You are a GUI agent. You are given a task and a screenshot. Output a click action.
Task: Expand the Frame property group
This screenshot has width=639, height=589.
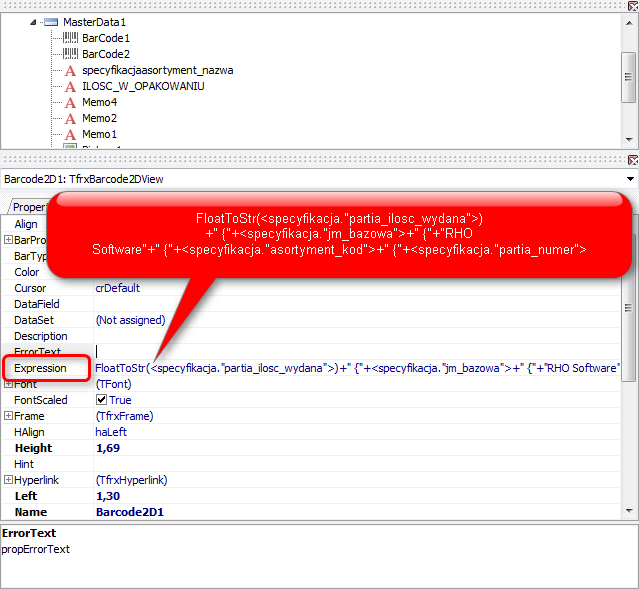pyautogui.click(x=9, y=416)
